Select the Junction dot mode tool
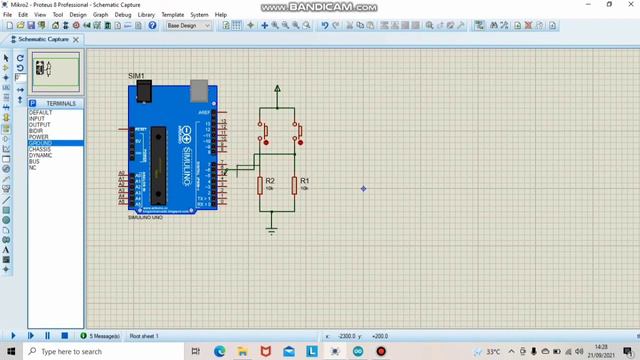Viewport: 640px width, 360px height. [6, 78]
